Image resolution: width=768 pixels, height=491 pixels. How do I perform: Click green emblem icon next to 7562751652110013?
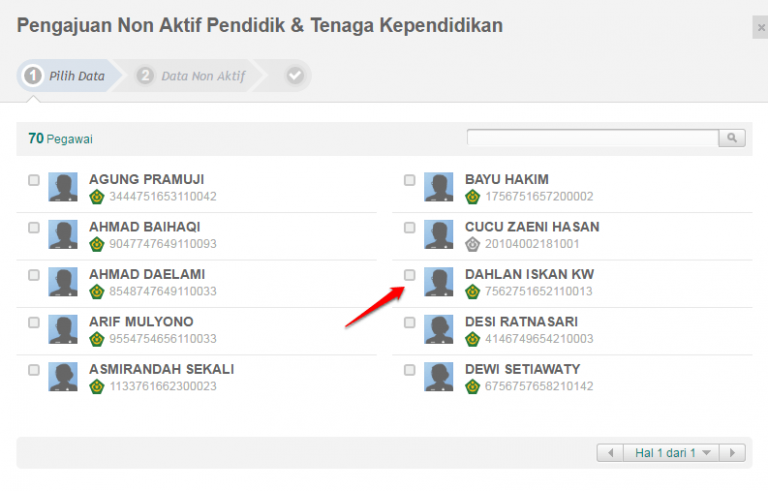pyautogui.click(x=473, y=292)
